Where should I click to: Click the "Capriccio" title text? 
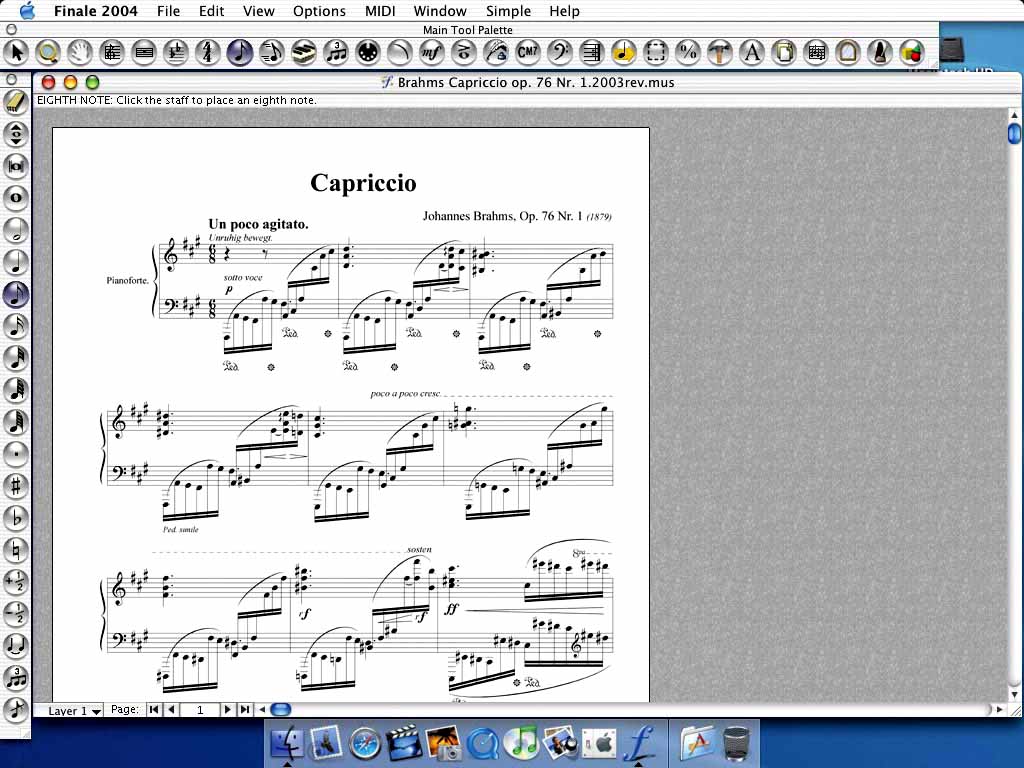pos(363,183)
